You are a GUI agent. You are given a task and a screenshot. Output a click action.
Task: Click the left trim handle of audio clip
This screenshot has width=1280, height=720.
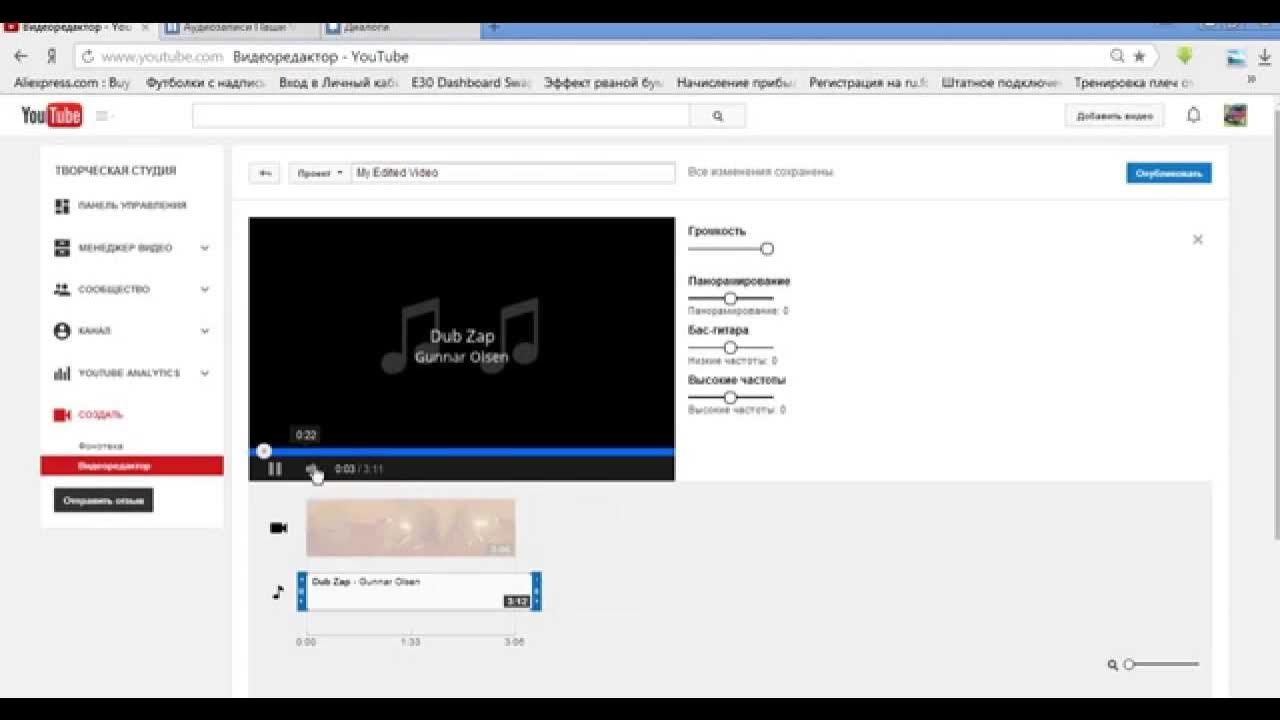(x=301, y=591)
